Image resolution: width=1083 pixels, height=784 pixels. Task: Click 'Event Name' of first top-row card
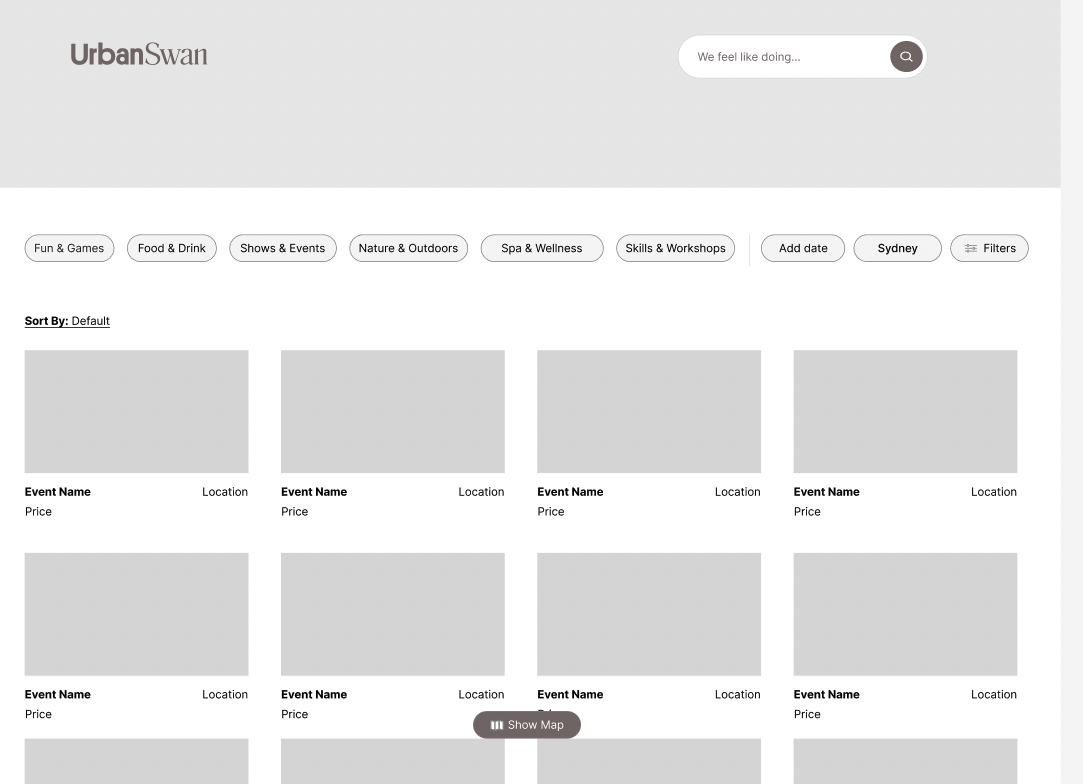58,492
